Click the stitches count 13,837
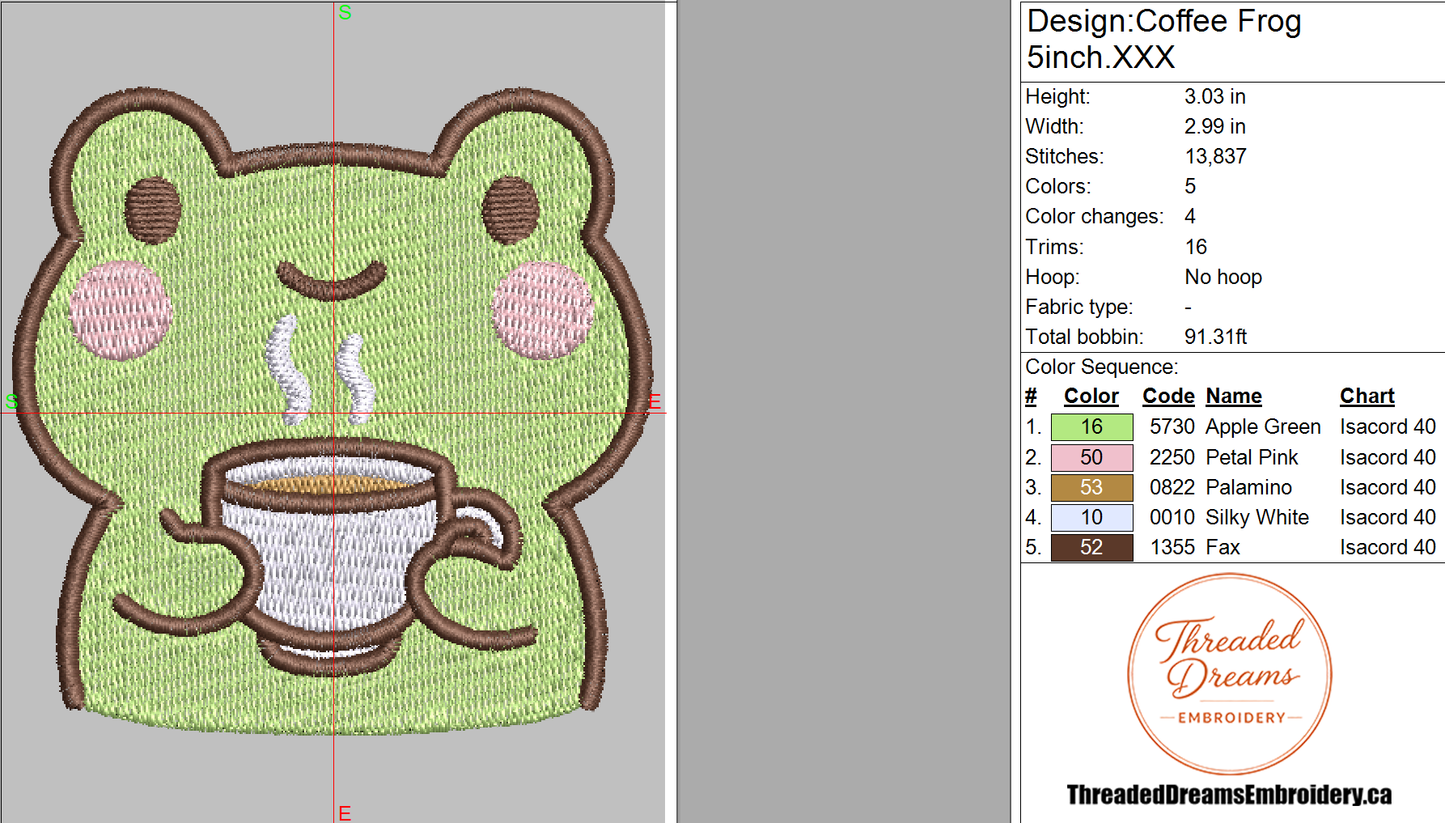This screenshot has width=1445, height=823. (x=1215, y=157)
